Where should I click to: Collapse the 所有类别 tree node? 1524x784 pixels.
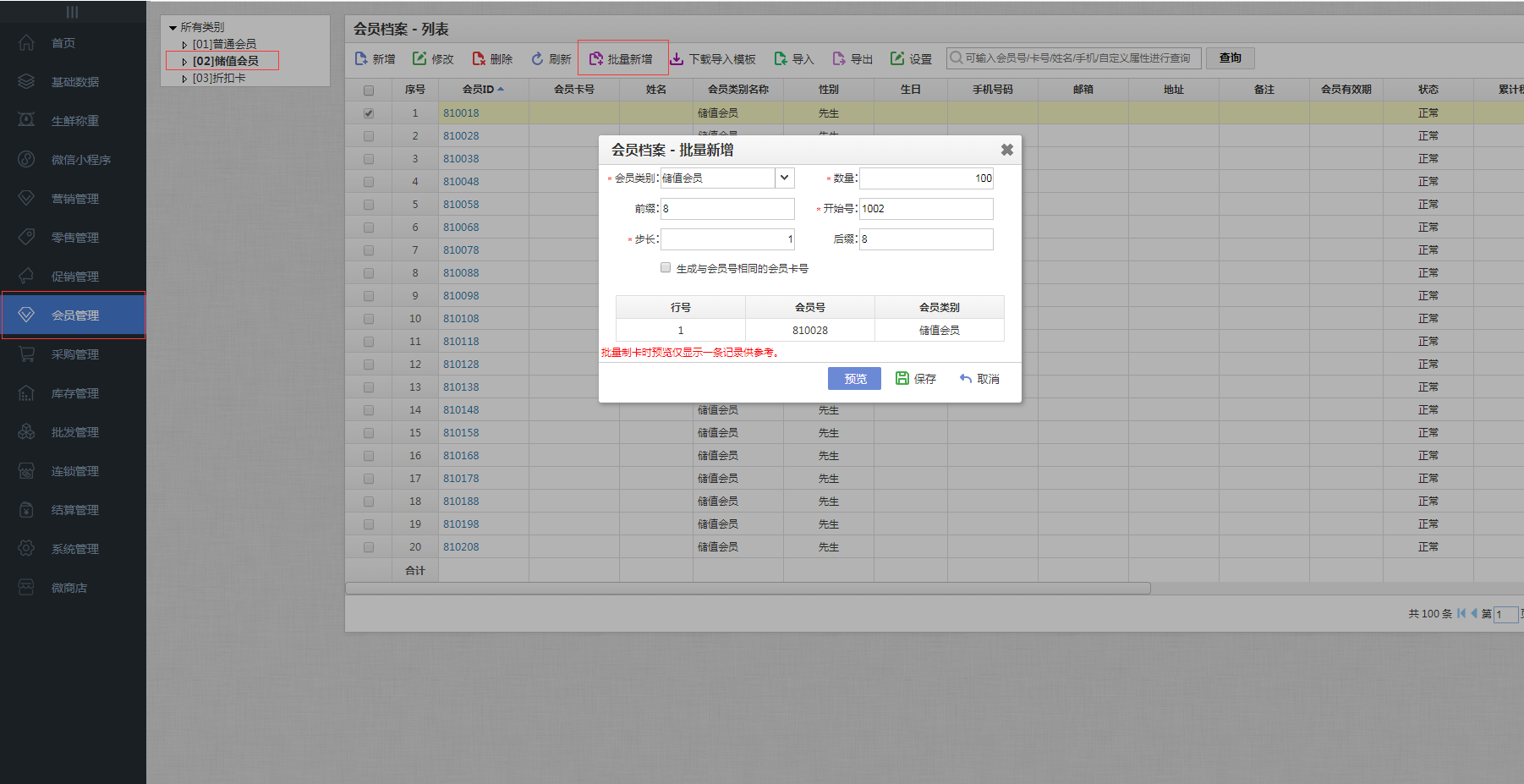pyautogui.click(x=173, y=28)
